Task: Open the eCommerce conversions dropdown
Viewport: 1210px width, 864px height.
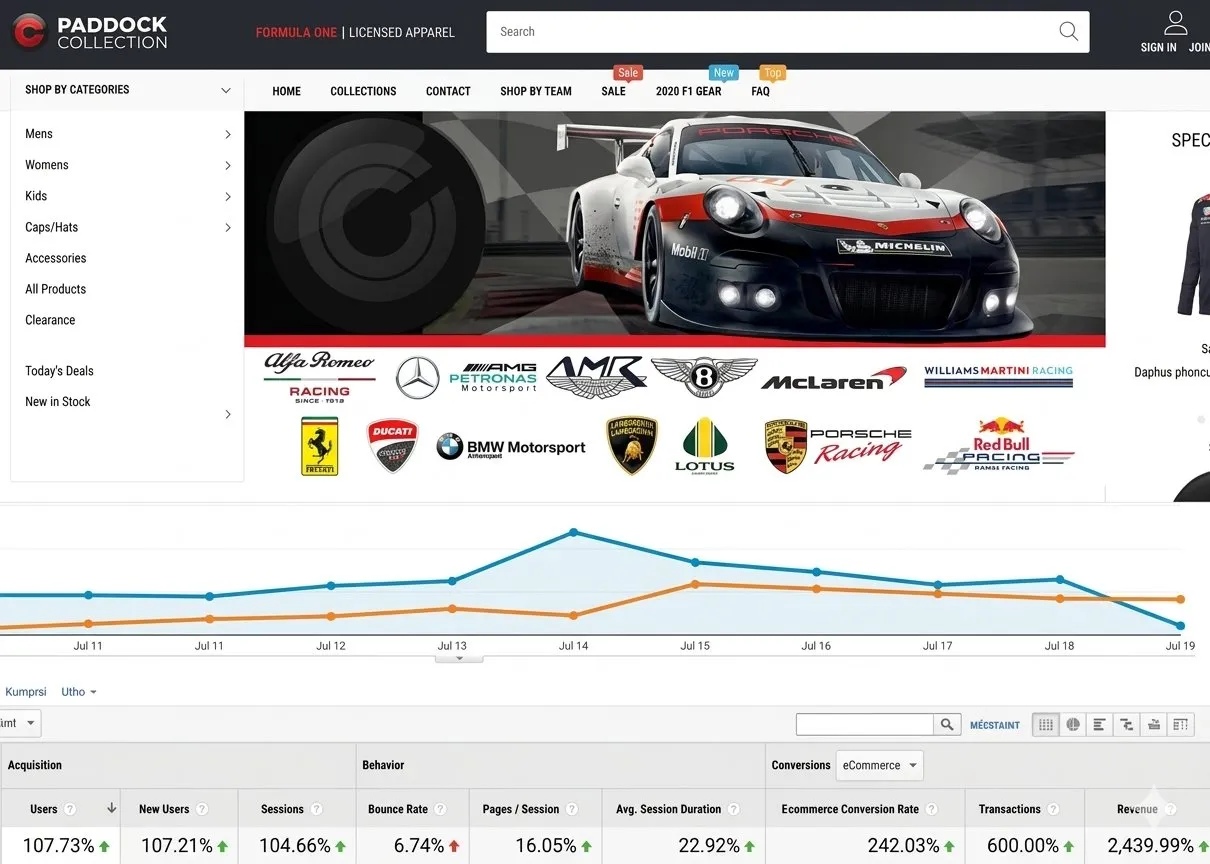Action: tap(879, 765)
